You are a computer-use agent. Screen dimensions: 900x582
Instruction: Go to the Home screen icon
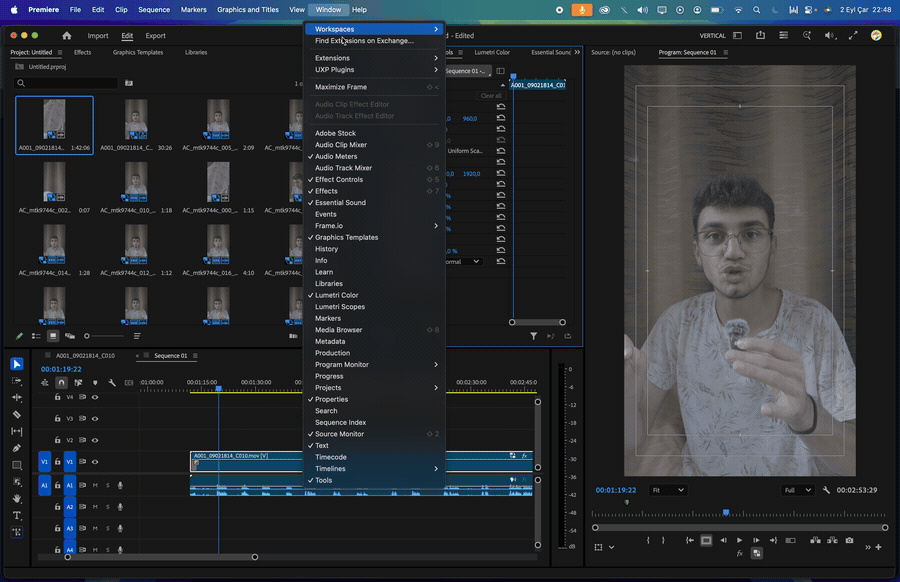coord(67,36)
